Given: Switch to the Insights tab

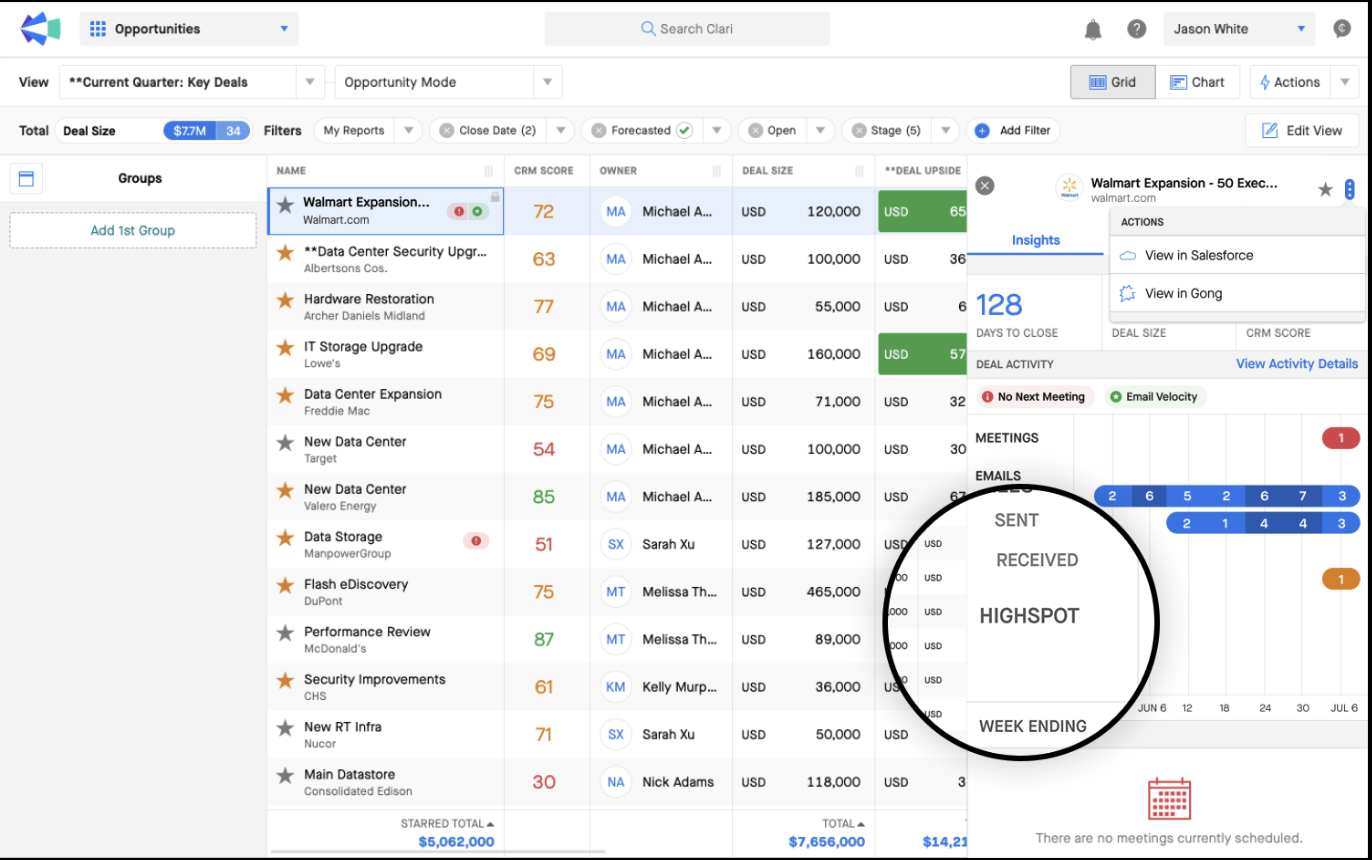Looking at the screenshot, I should click(x=1036, y=240).
